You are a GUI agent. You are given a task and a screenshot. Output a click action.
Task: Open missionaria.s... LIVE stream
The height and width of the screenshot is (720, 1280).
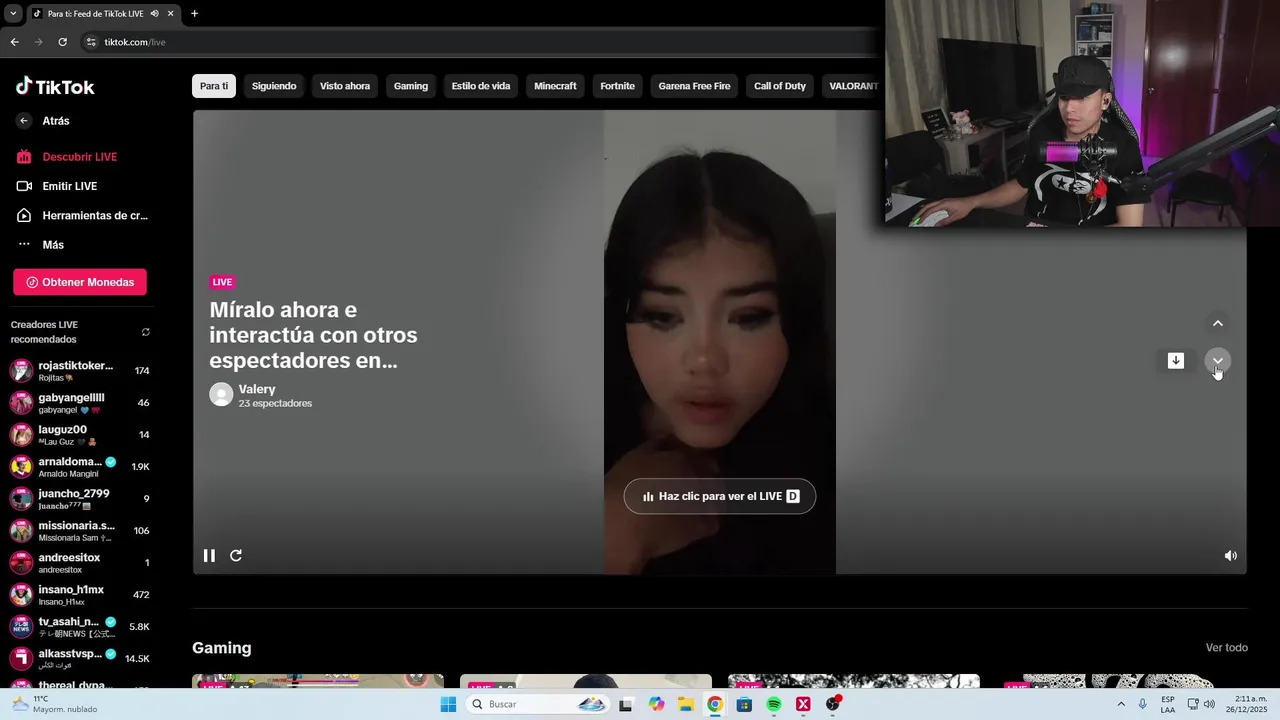(x=80, y=531)
